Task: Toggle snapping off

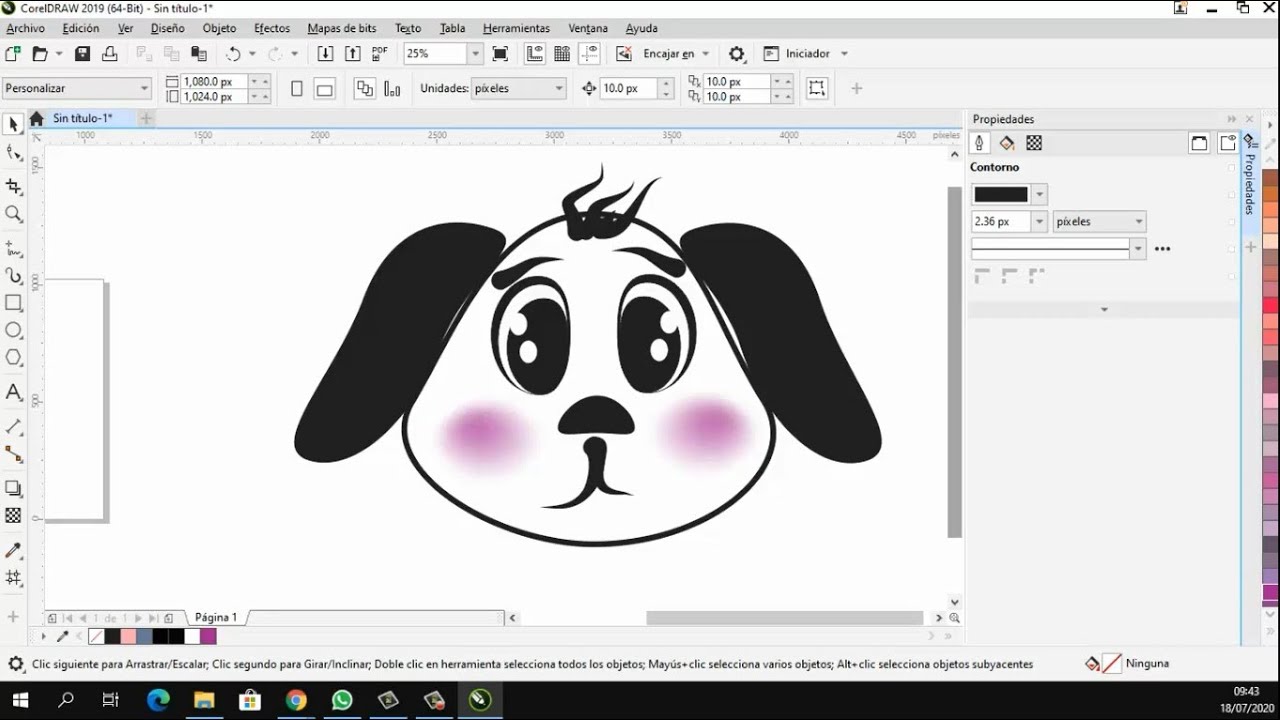Action: click(624, 54)
